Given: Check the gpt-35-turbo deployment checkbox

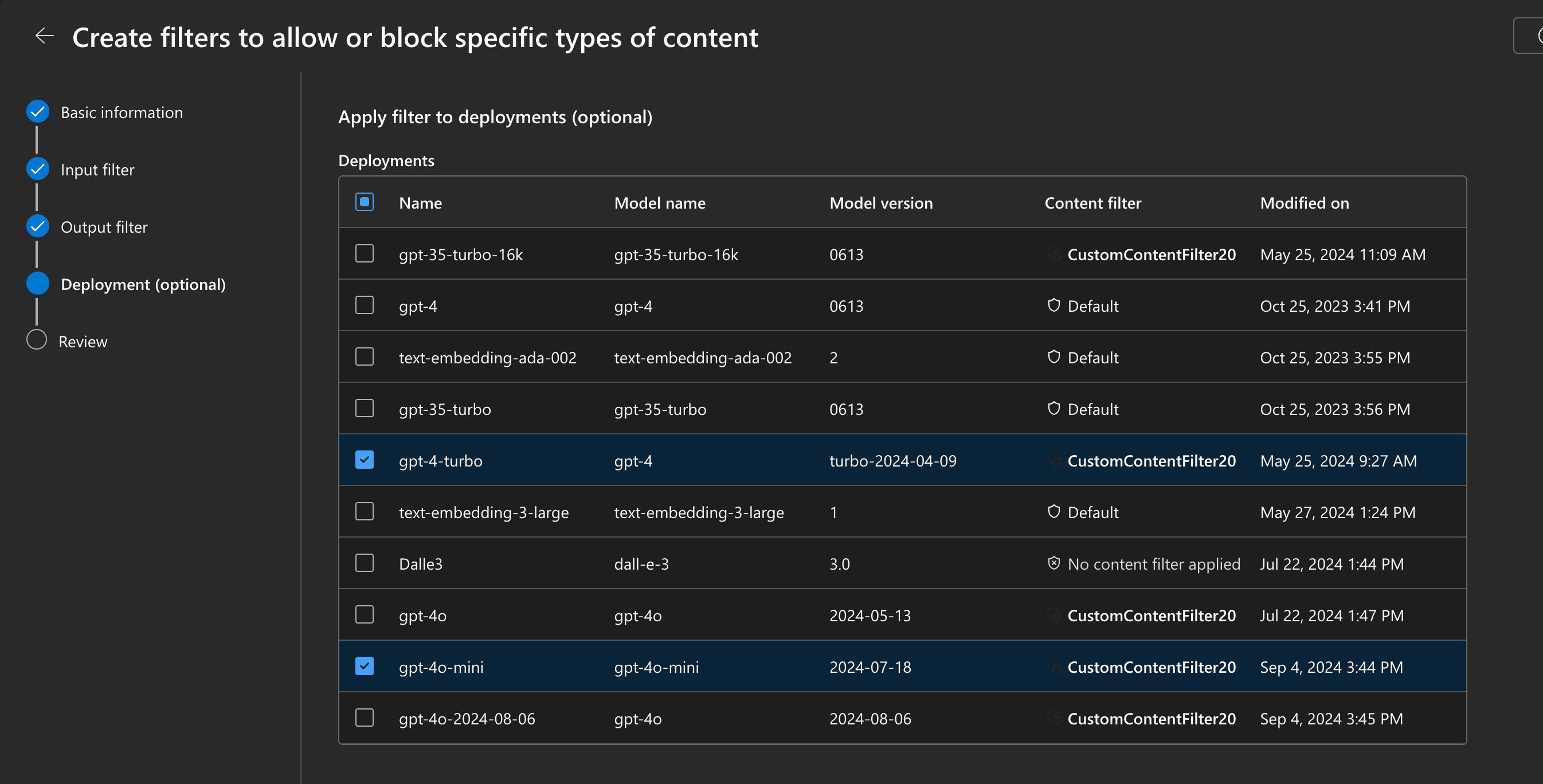Looking at the screenshot, I should tap(364, 408).
